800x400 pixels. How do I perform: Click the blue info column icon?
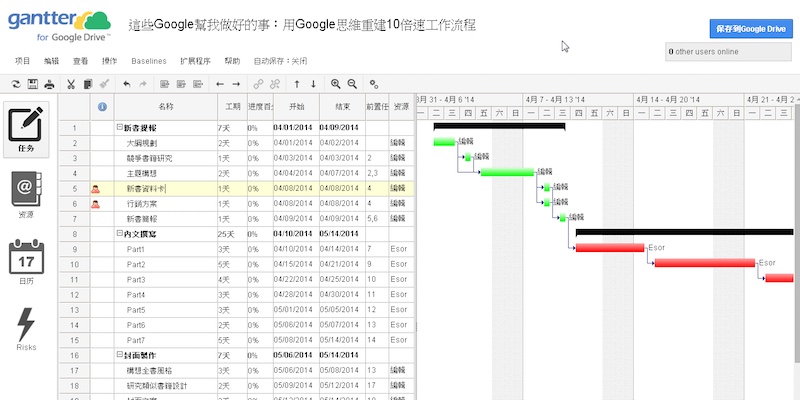(x=102, y=107)
